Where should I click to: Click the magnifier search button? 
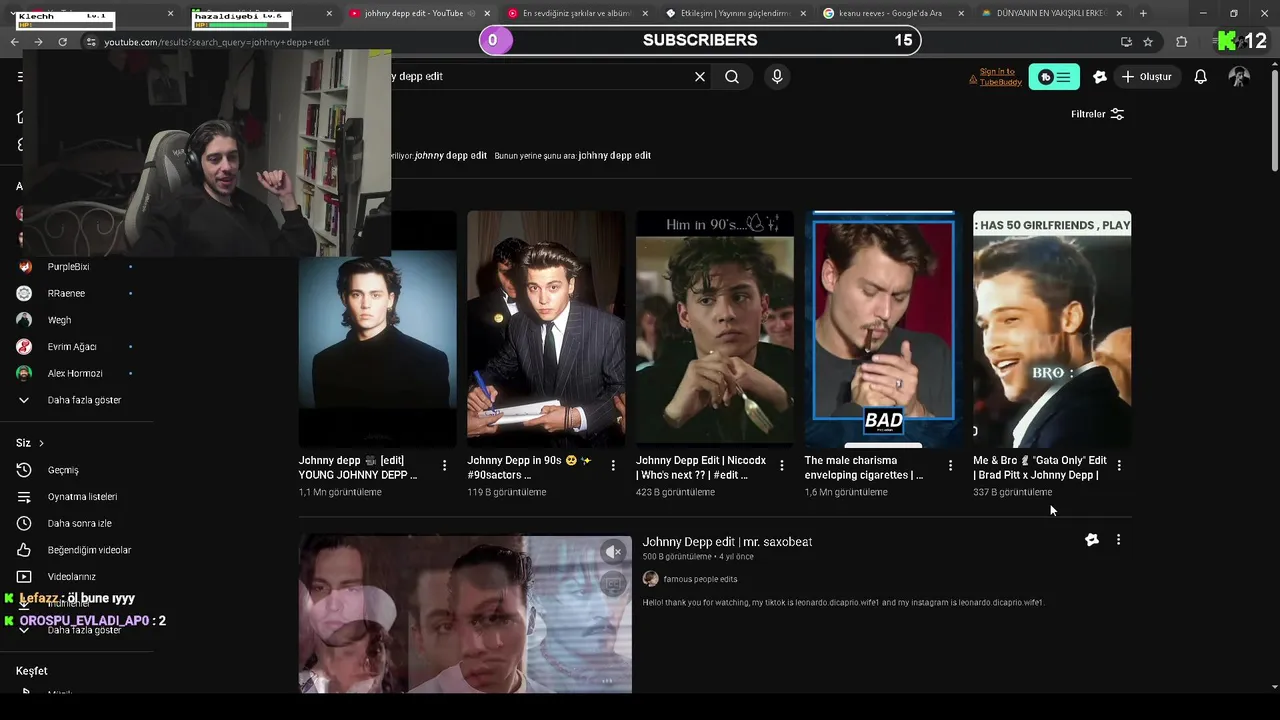coord(732,77)
